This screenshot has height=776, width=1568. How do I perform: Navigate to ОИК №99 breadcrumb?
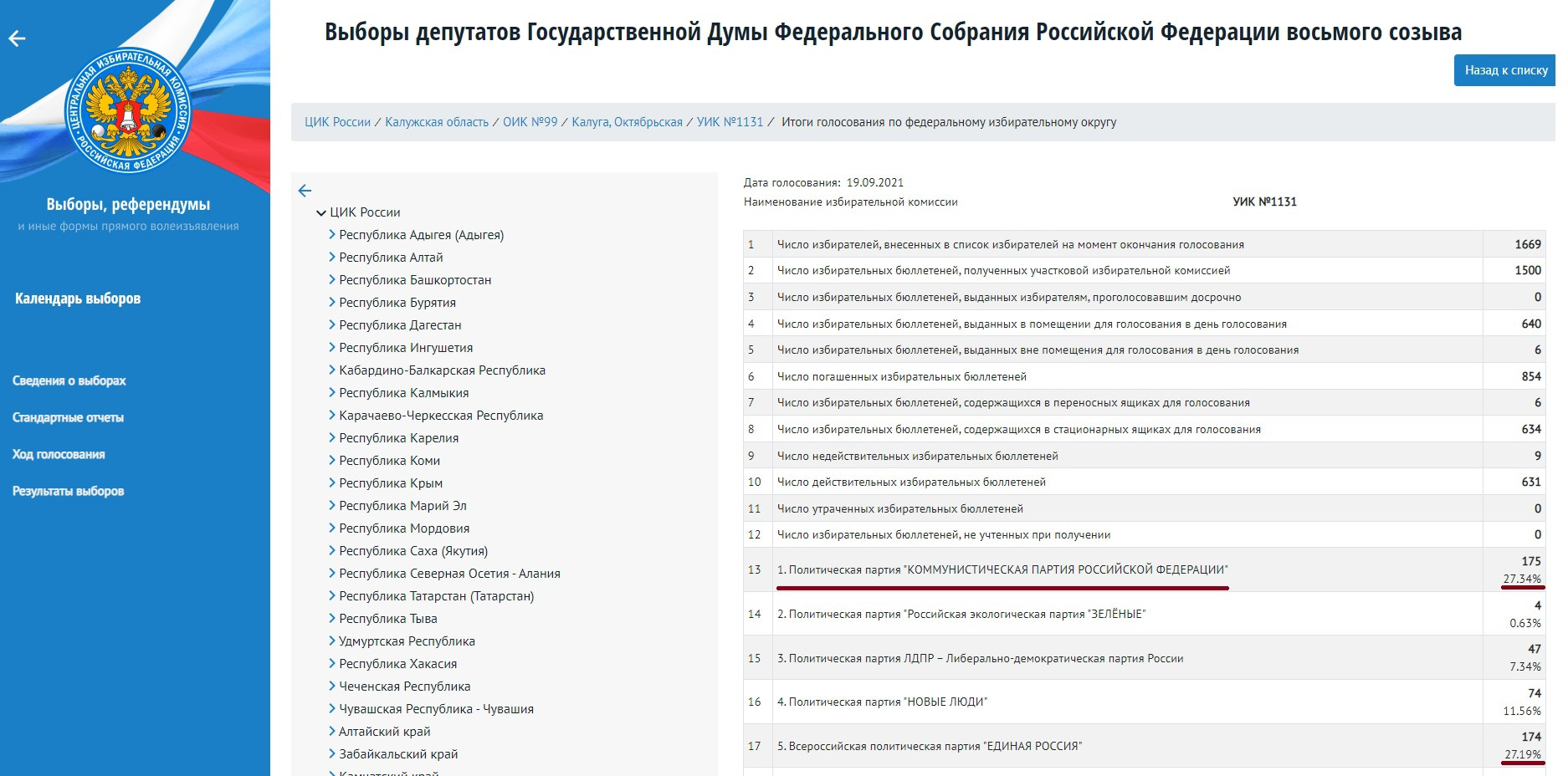pyautogui.click(x=530, y=122)
